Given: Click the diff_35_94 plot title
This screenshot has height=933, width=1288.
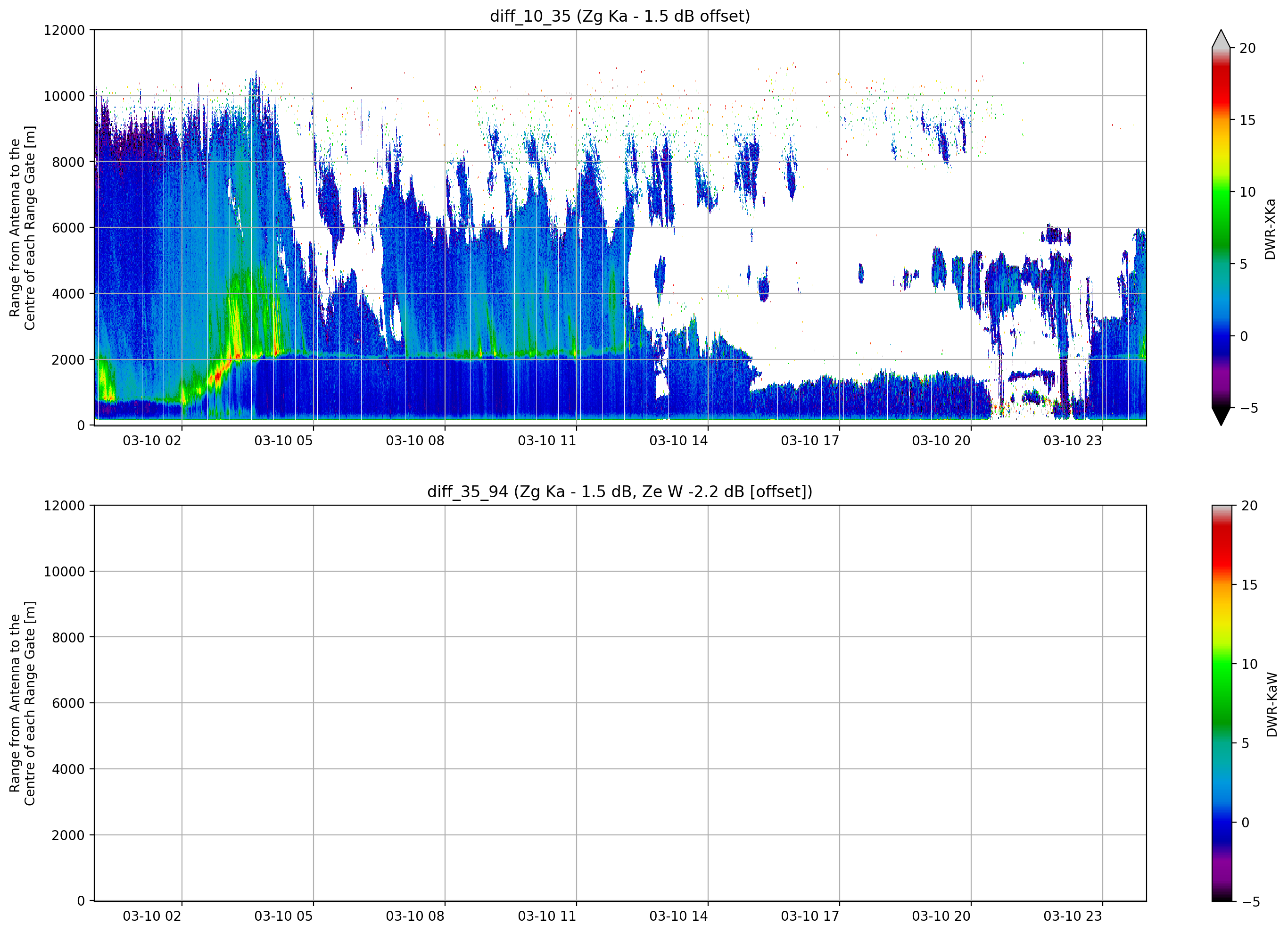Looking at the screenshot, I should (619, 491).
